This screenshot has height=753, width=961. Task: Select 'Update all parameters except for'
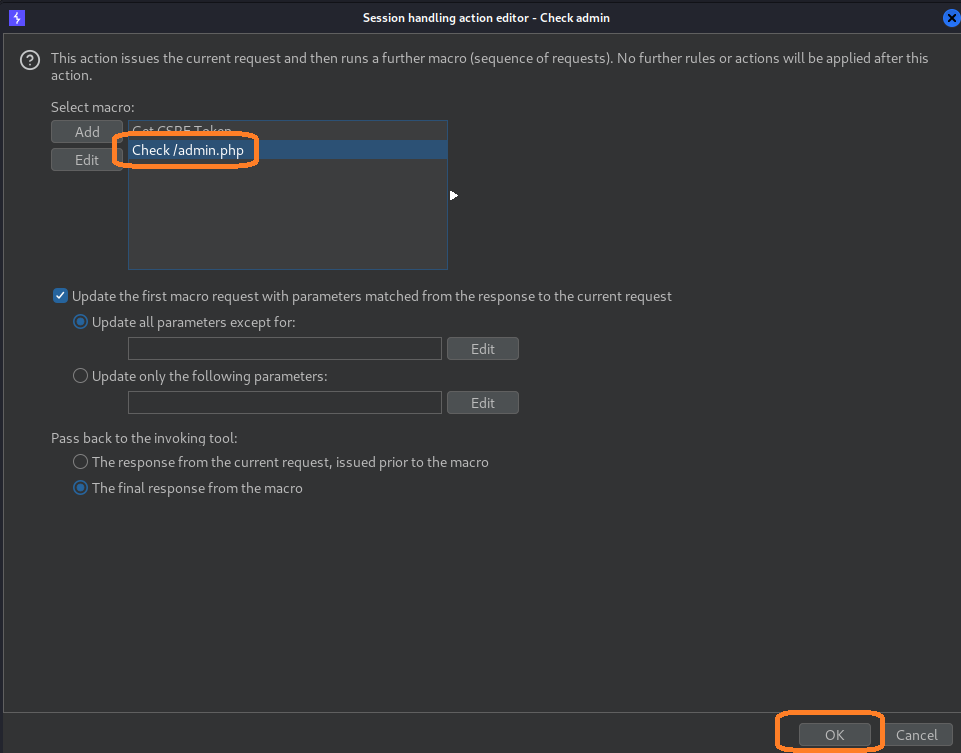pos(80,321)
